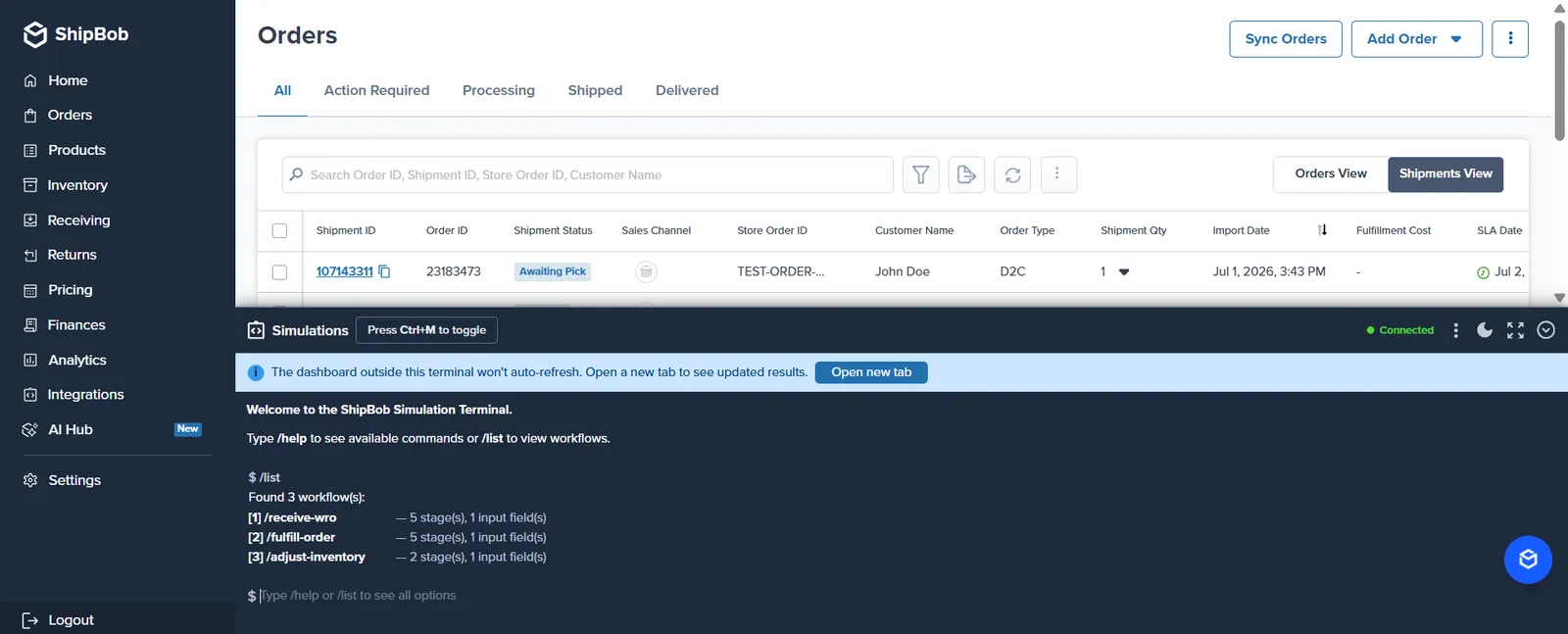Screen dimensions: 1568x634
Task: Click the page vertical scrollbar
Action: [1559, 78]
